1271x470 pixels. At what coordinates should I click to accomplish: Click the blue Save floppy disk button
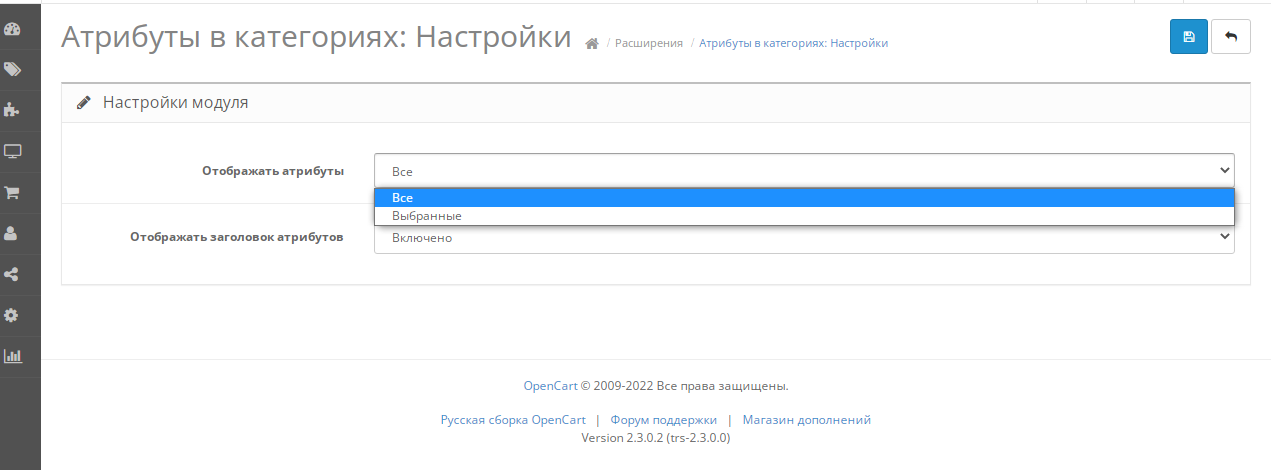(x=1188, y=37)
